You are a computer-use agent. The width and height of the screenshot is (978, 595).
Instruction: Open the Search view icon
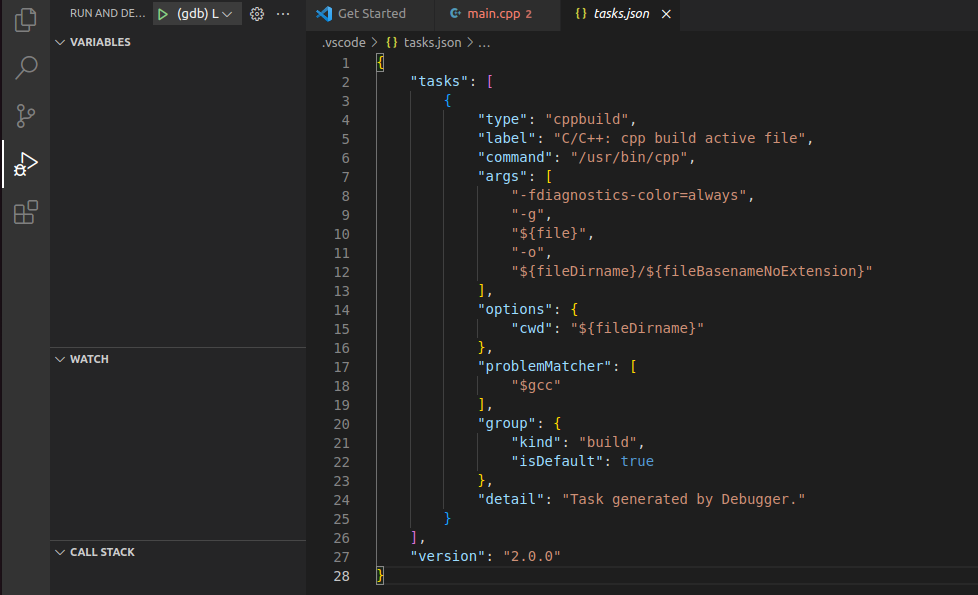pyautogui.click(x=26, y=67)
